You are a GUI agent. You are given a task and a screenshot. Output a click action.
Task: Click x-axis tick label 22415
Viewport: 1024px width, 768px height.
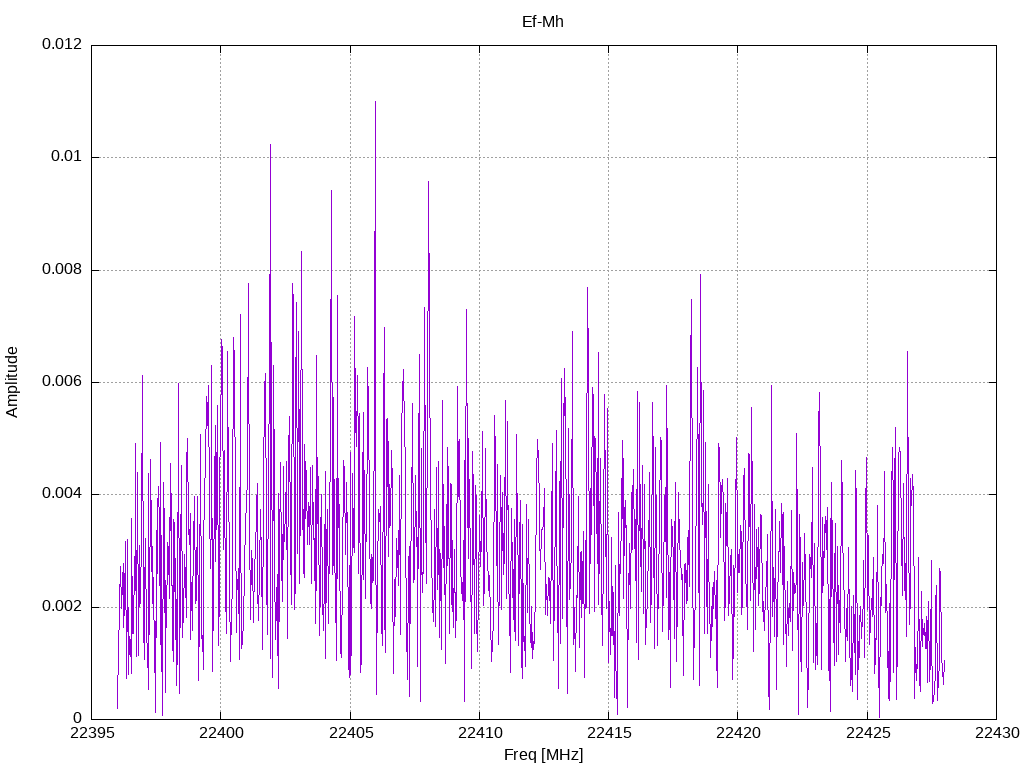(609, 733)
